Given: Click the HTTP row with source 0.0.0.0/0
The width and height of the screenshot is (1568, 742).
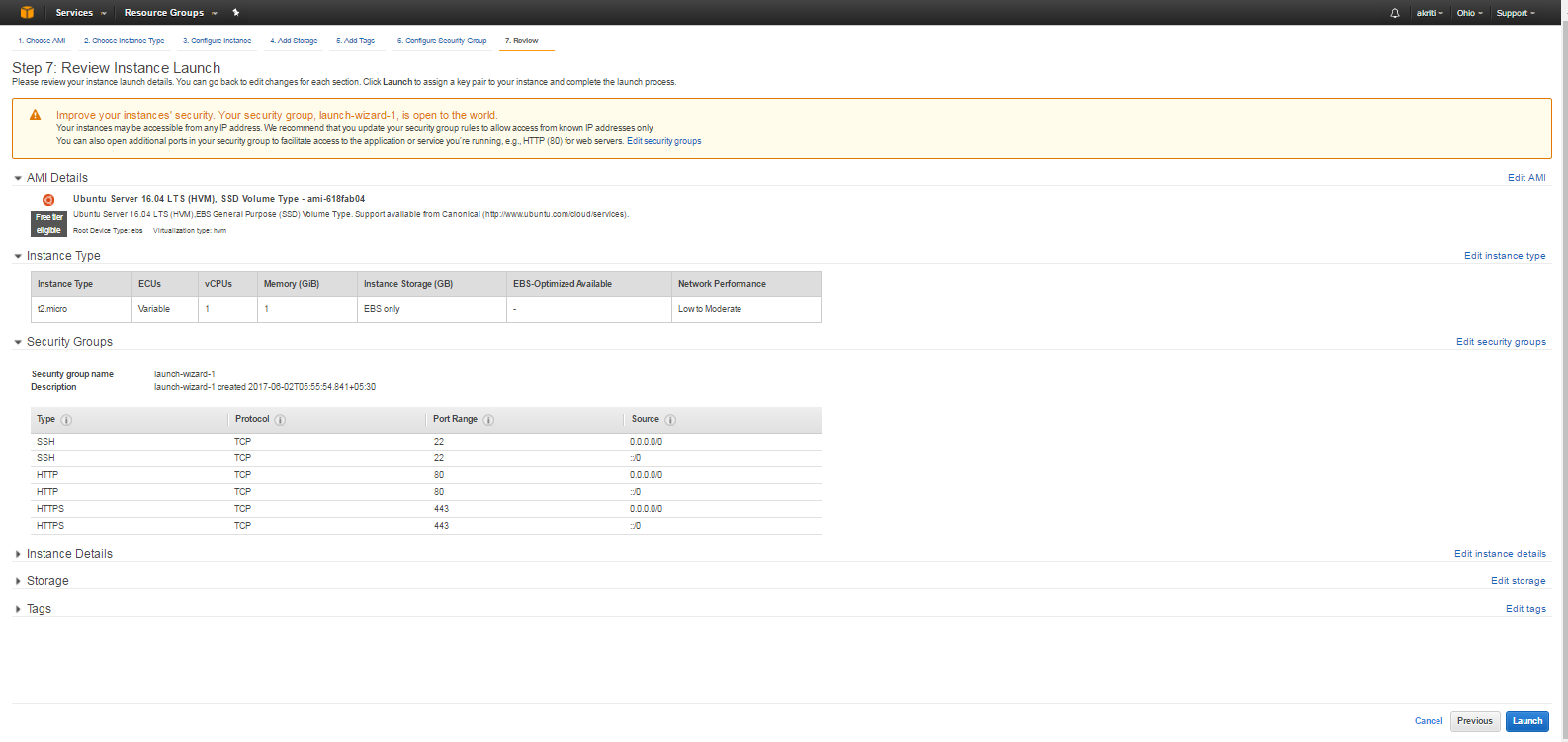Looking at the screenshot, I should click(426, 475).
